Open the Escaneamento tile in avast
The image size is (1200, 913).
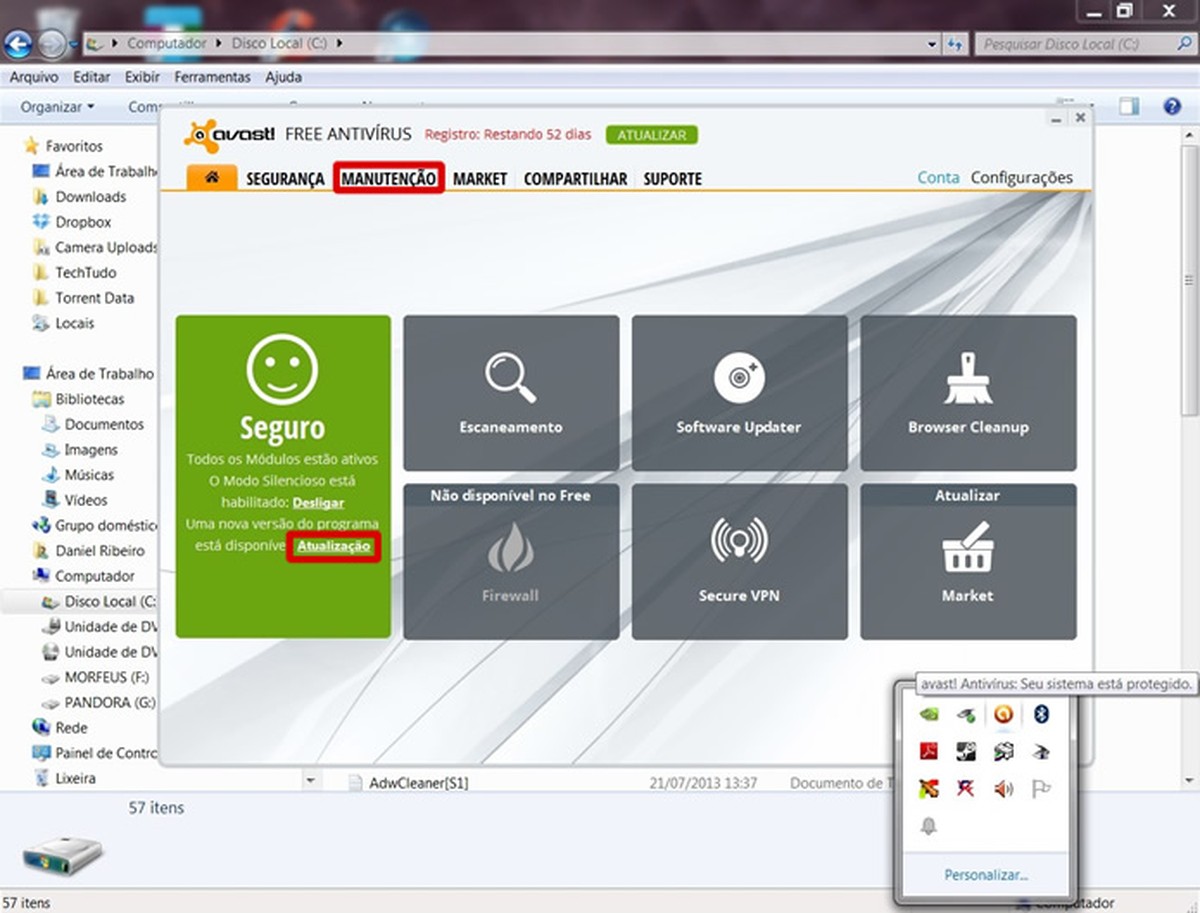(x=511, y=393)
